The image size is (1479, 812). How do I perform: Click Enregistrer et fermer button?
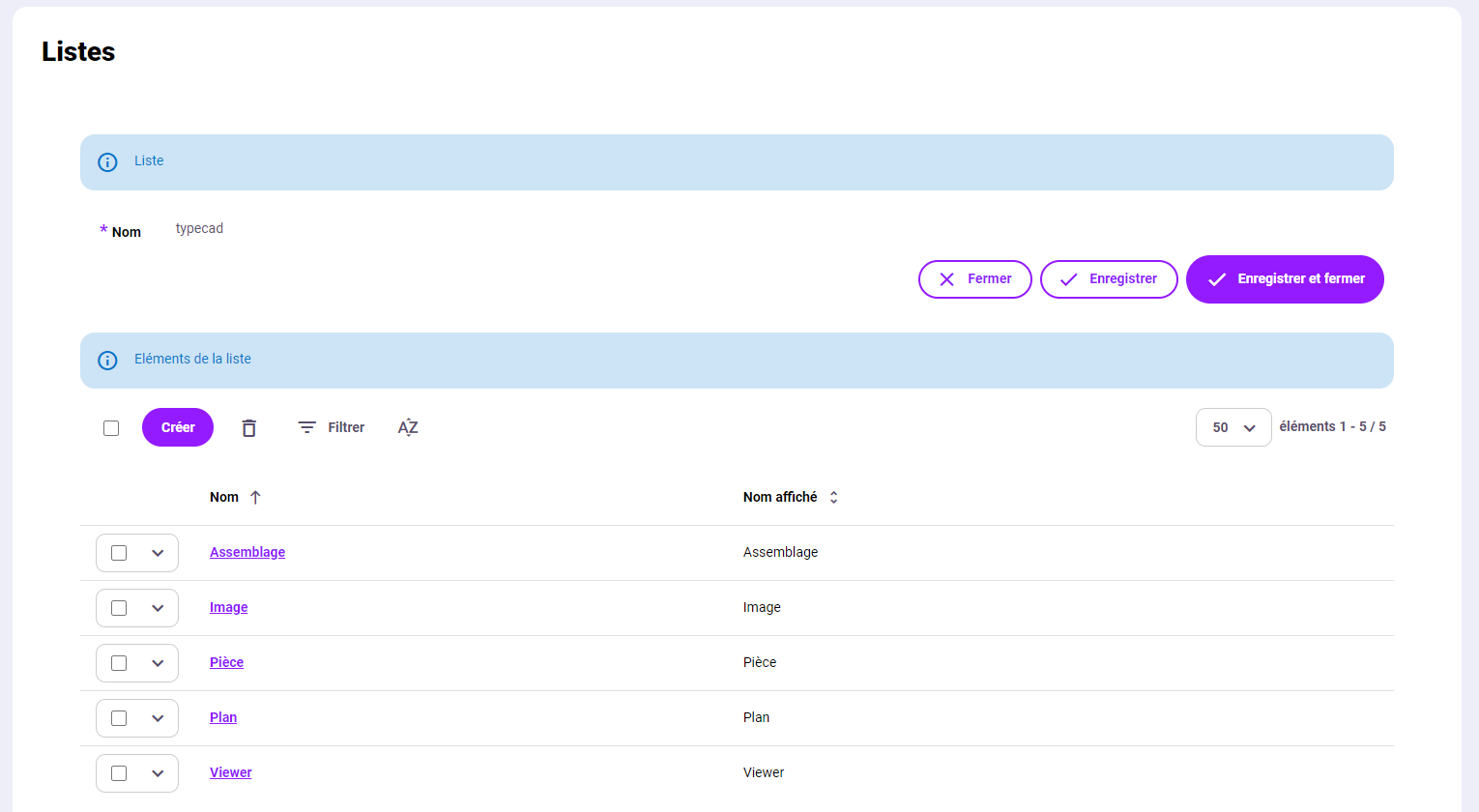[x=1284, y=279]
